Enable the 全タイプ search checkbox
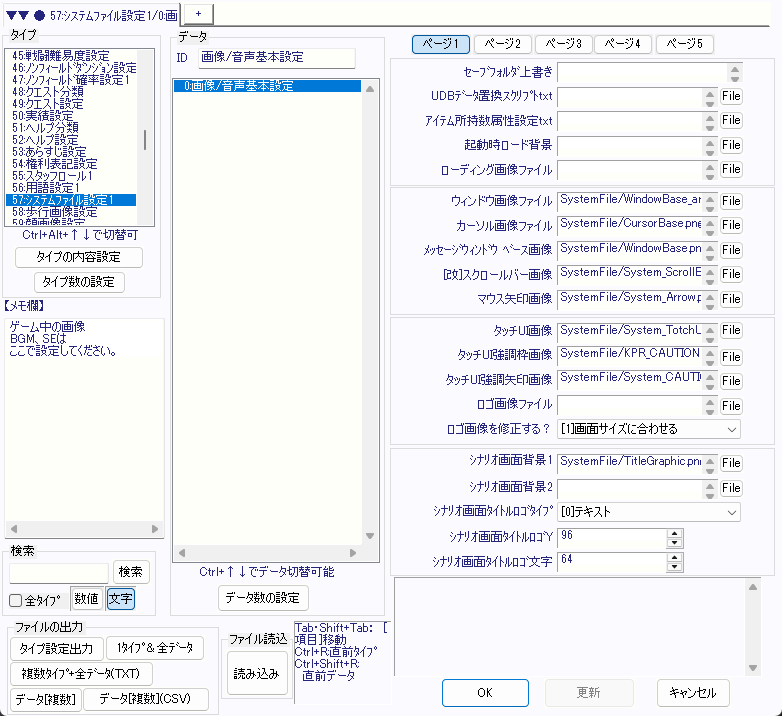Viewport: 782px width, 716px height. coord(16,601)
